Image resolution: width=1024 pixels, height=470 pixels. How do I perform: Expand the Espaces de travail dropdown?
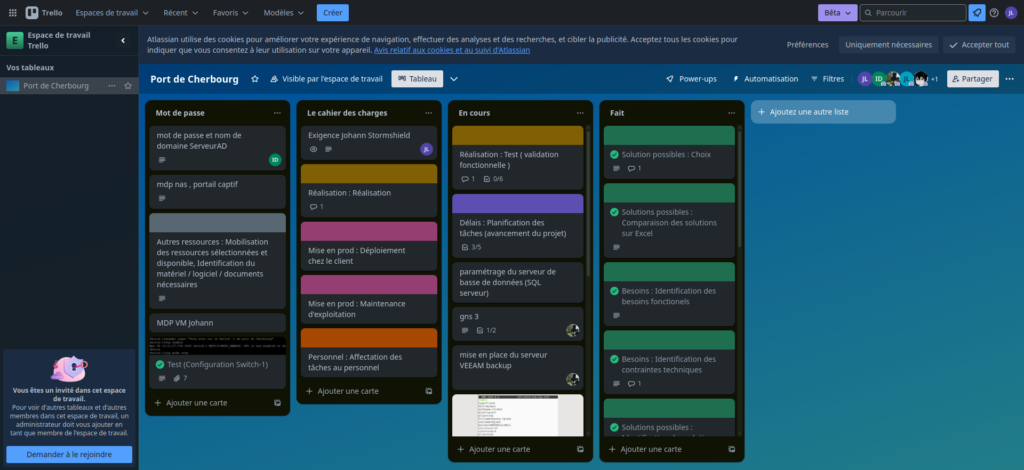pyautogui.click(x=112, y=13)
